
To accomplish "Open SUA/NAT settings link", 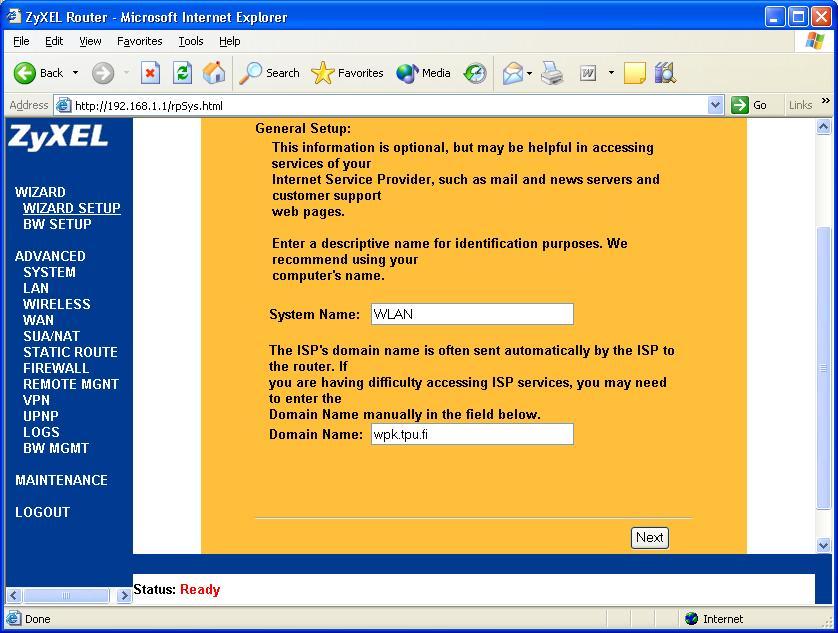I will coord(51,336).
